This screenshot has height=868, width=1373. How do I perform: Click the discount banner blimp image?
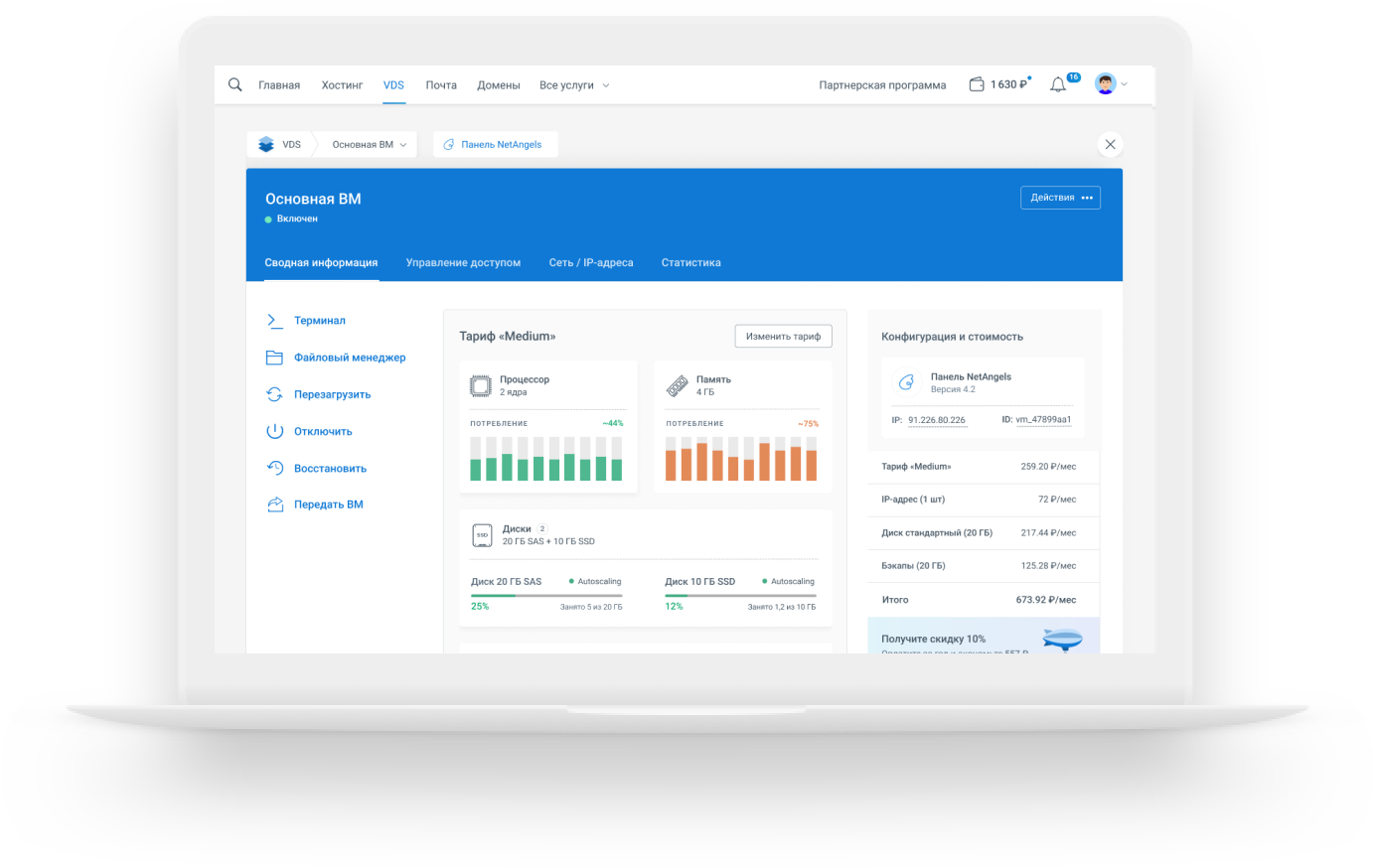pyautogui.click(x=1063, y=639)
